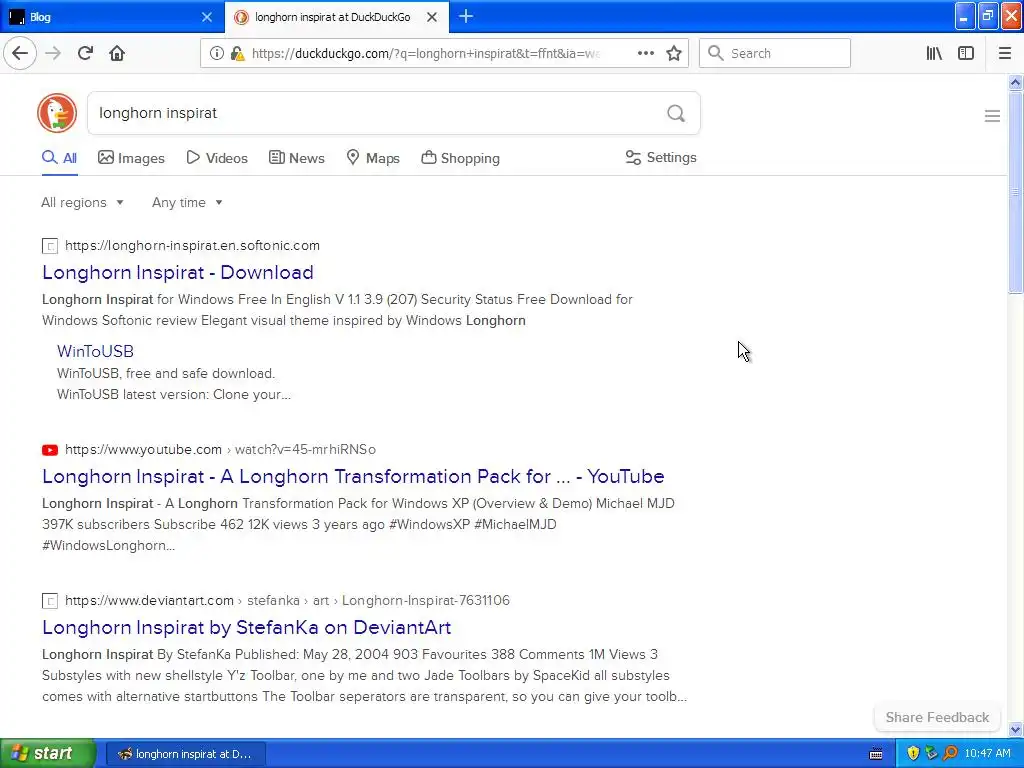Screen dimensions: 1024x768
Task: Click the taskbar clock showing 10:47 AM
Action: pyautogui.click(x=987, y=753)
